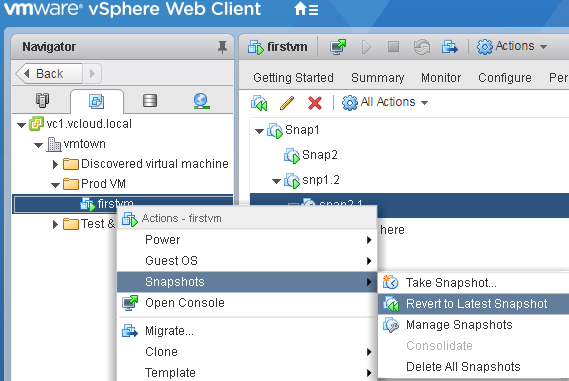
Task: Launch the remote console toolbar icon
Action: 338,47
